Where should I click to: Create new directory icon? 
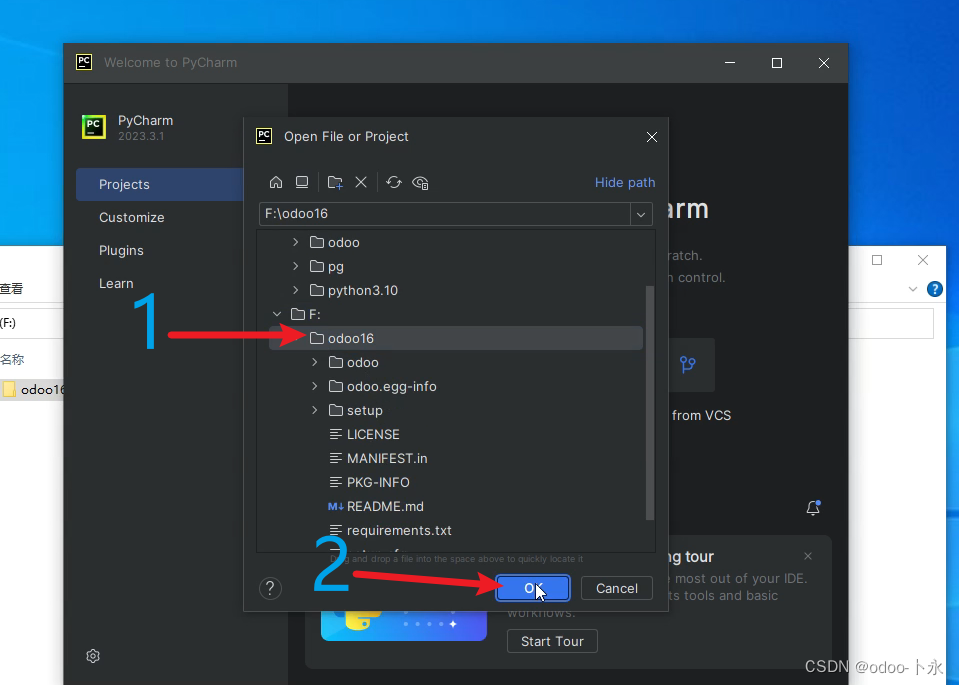tap(335, 182)
